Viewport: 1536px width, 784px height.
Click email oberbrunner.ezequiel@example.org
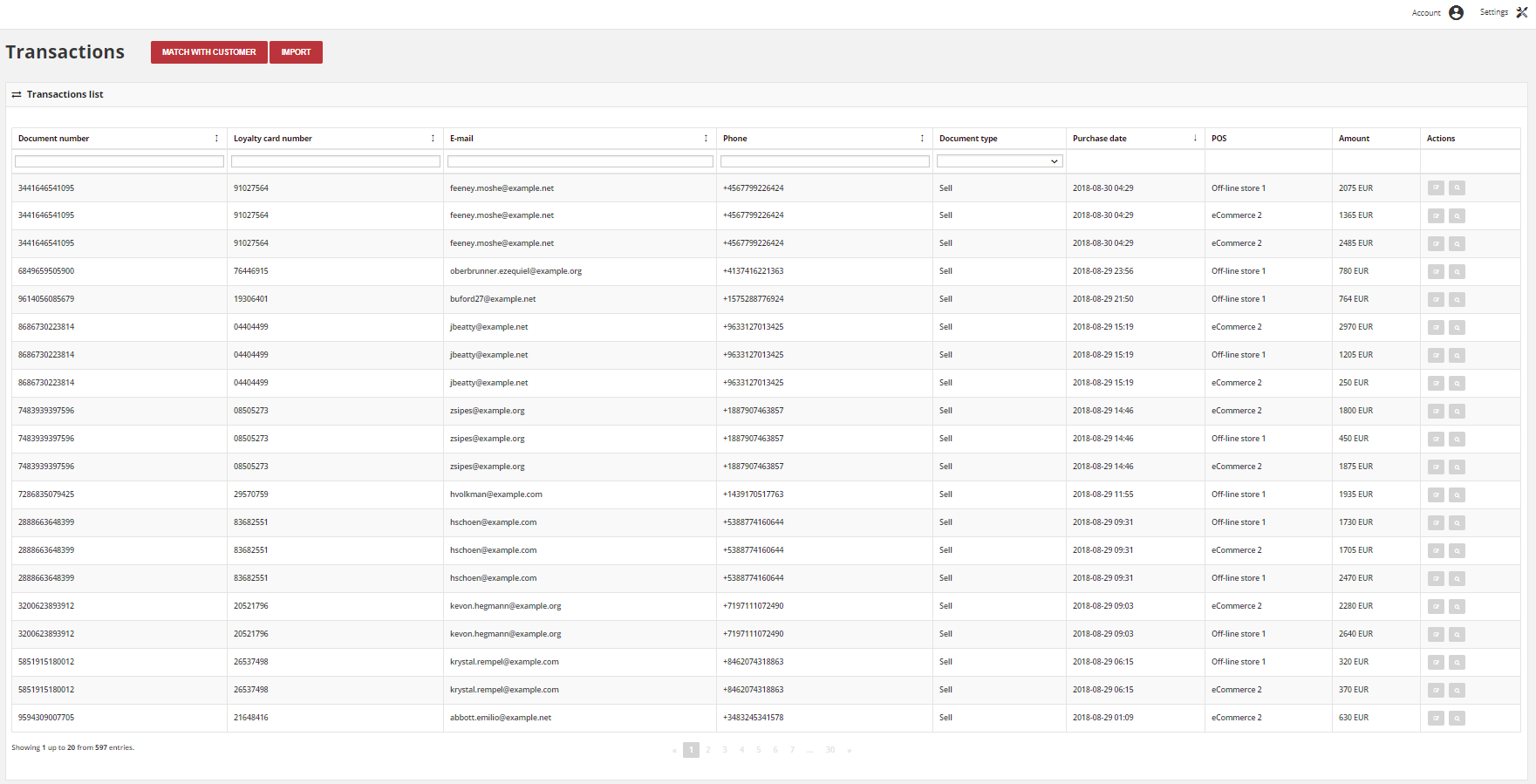click(x=515, y=271)
